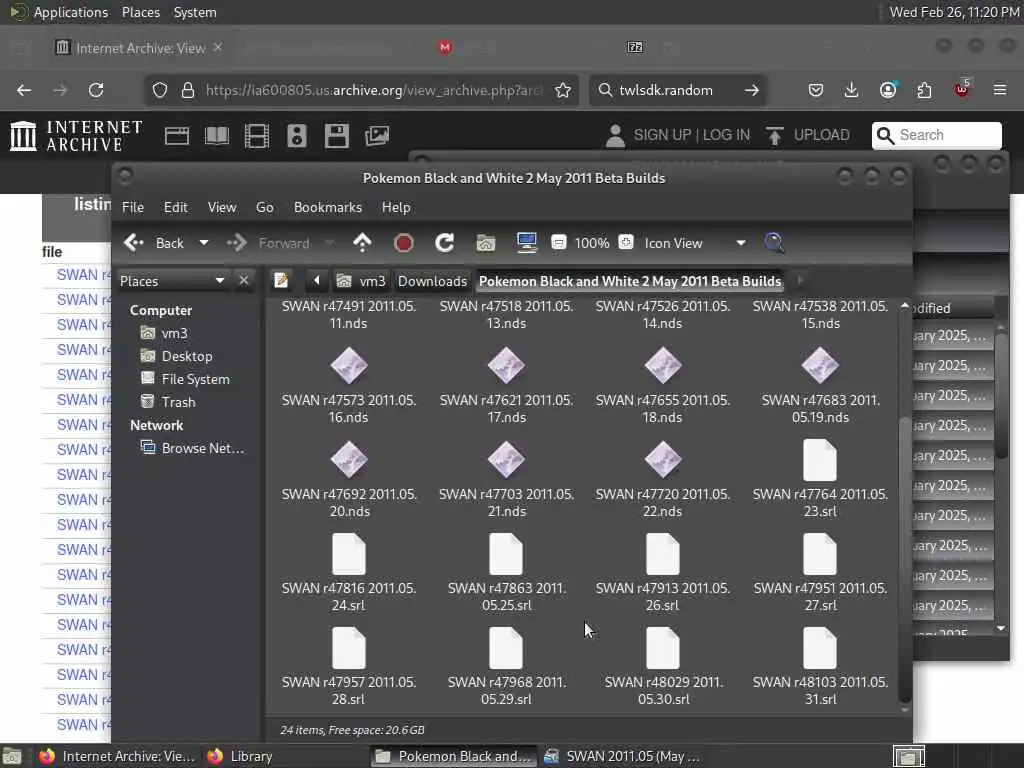Switch to Library taskbar window

tap(240, 756)
